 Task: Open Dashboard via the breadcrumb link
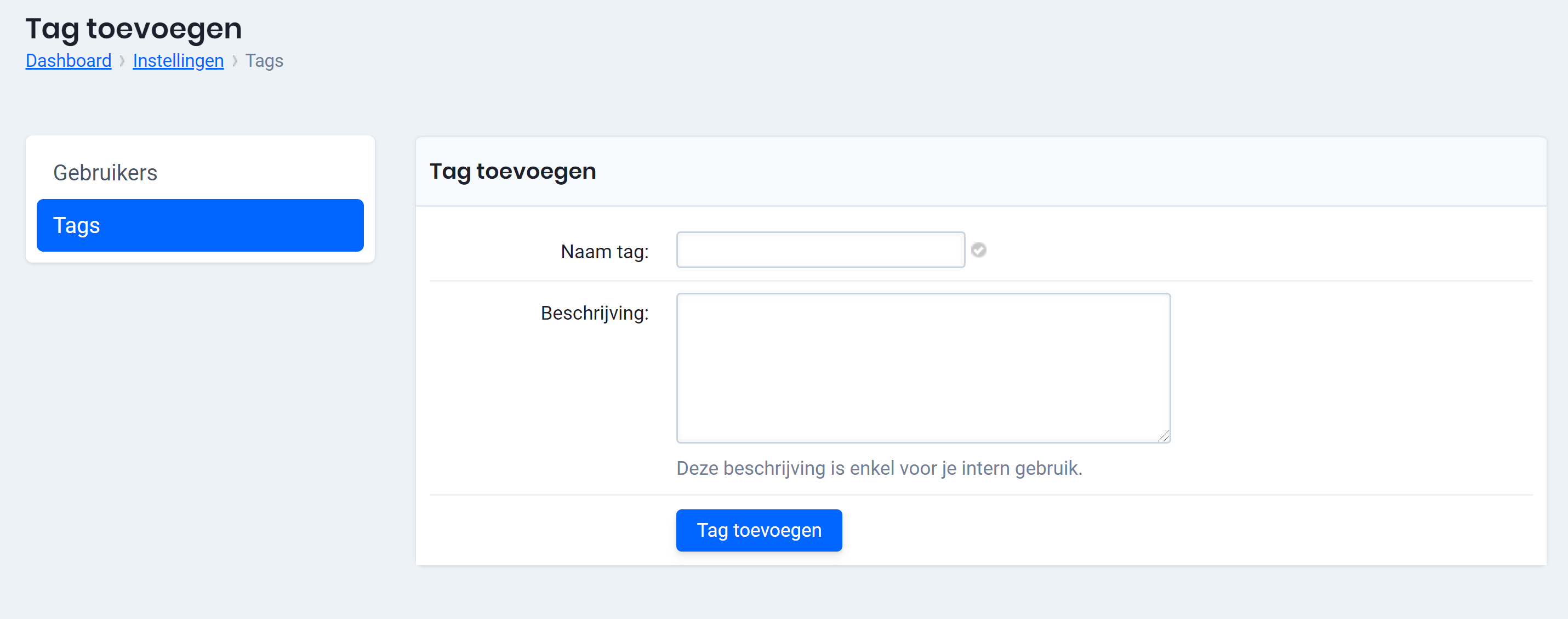click(x=68, y=60)
